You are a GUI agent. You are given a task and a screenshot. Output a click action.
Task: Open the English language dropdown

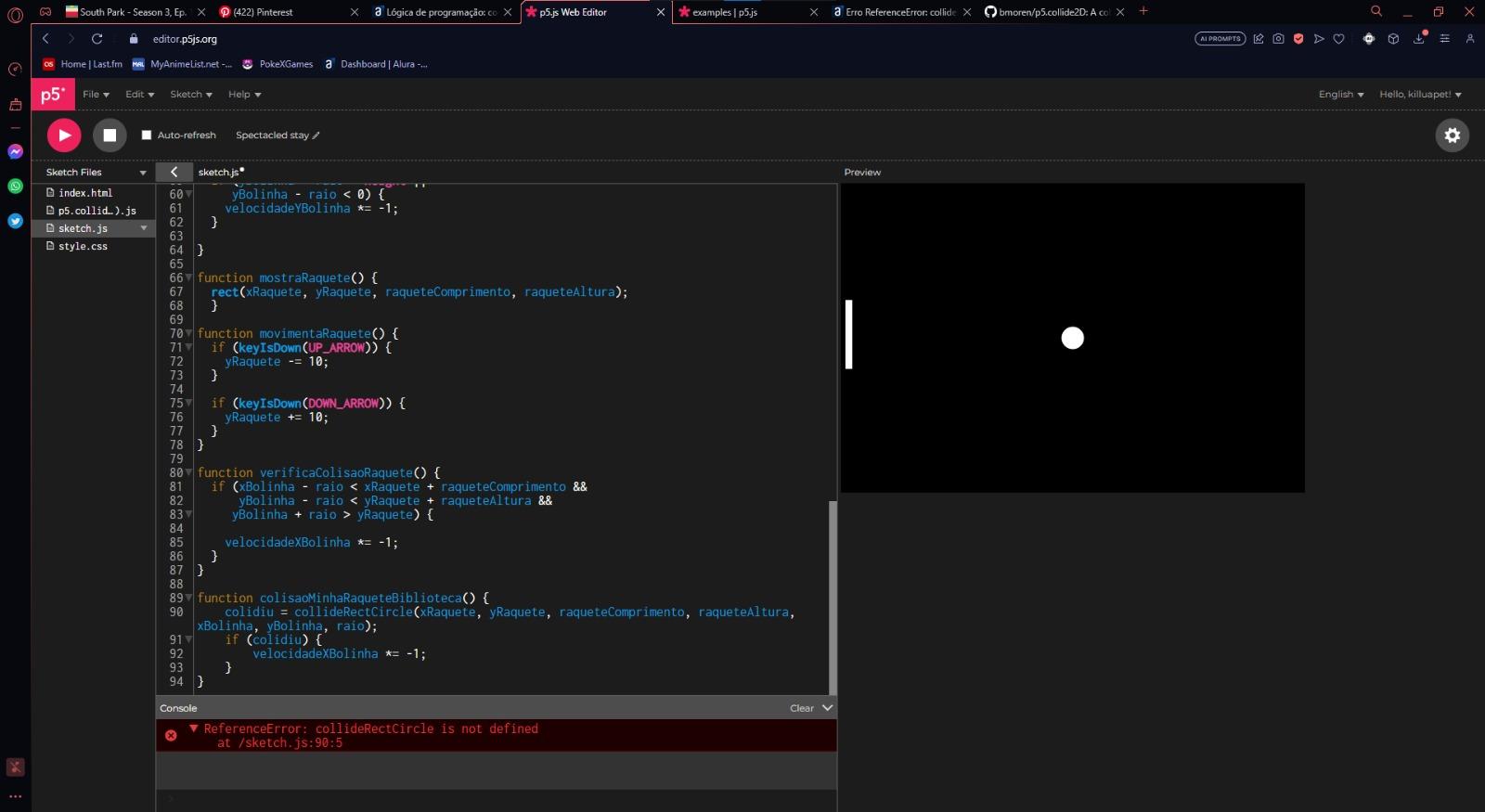pos(1341,95)
